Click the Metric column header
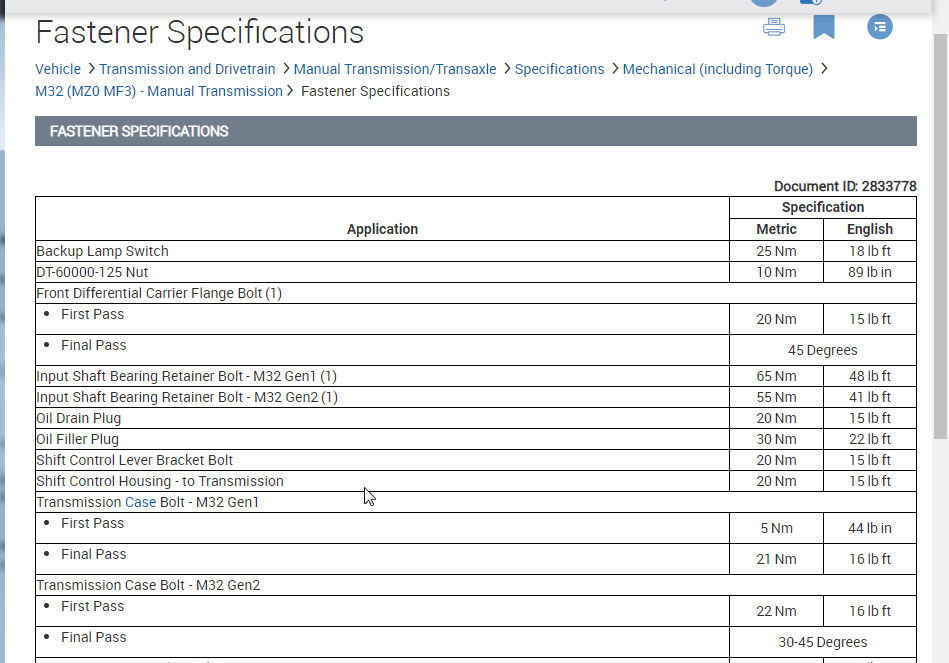The width and height of the screenshot is (949, 663). 776,229
